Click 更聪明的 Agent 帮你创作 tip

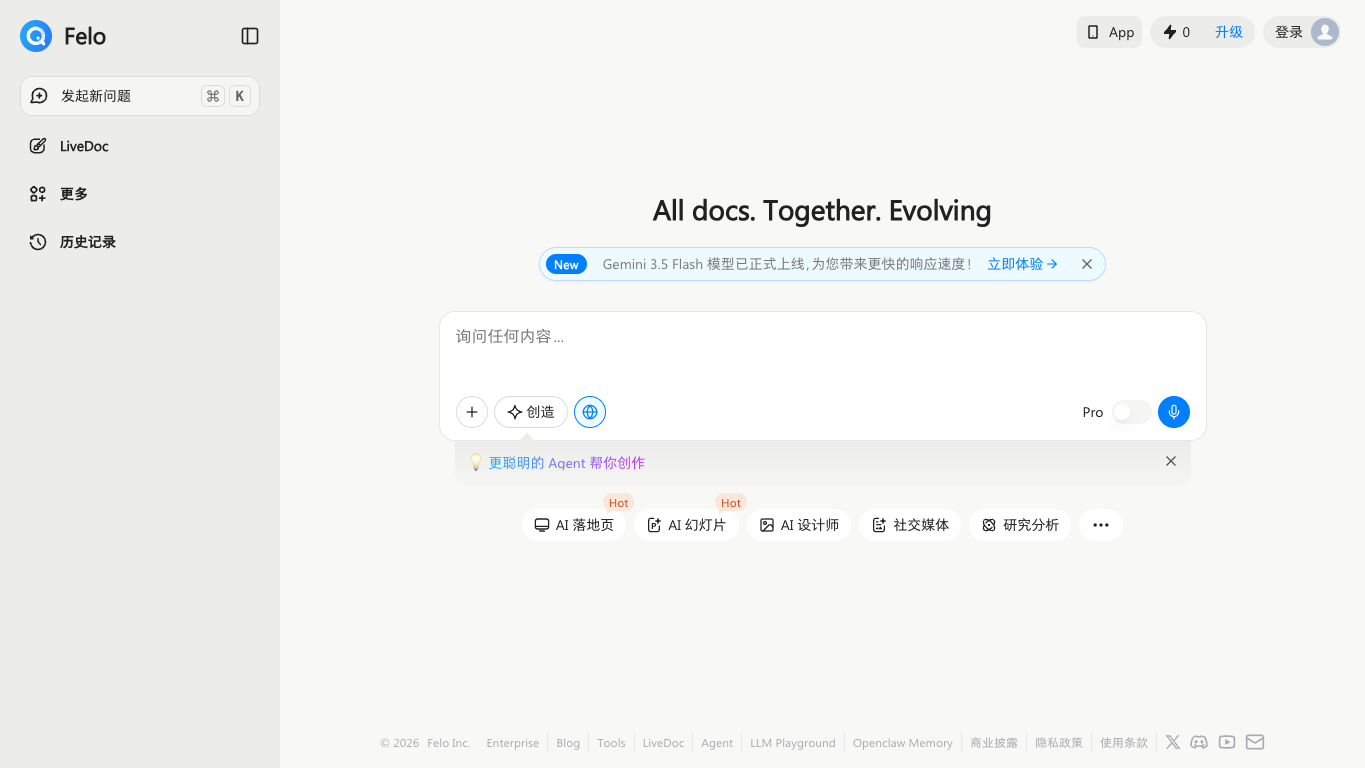tap(566, 463)
